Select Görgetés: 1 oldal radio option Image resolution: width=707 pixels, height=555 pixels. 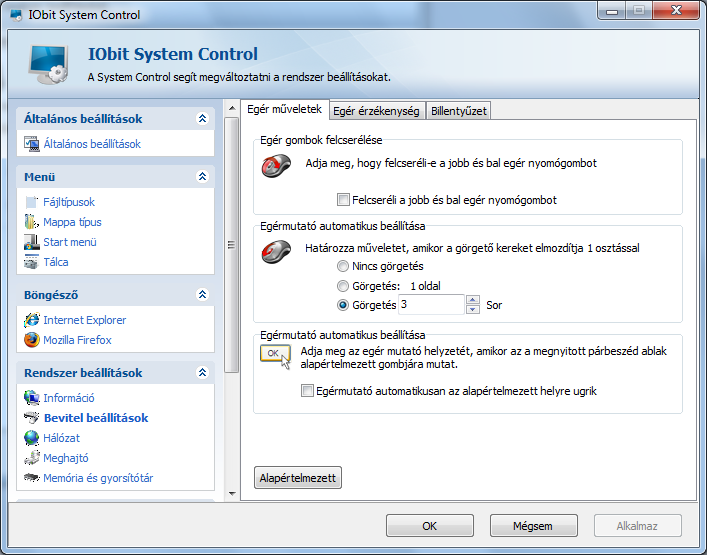click(343, 286)
